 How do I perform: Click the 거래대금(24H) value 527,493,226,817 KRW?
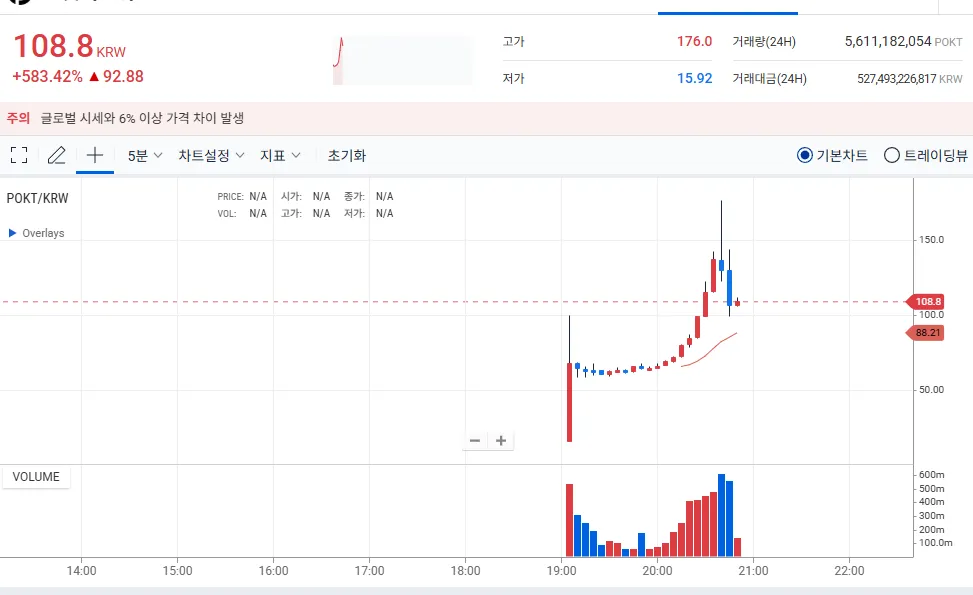point(910,79)
